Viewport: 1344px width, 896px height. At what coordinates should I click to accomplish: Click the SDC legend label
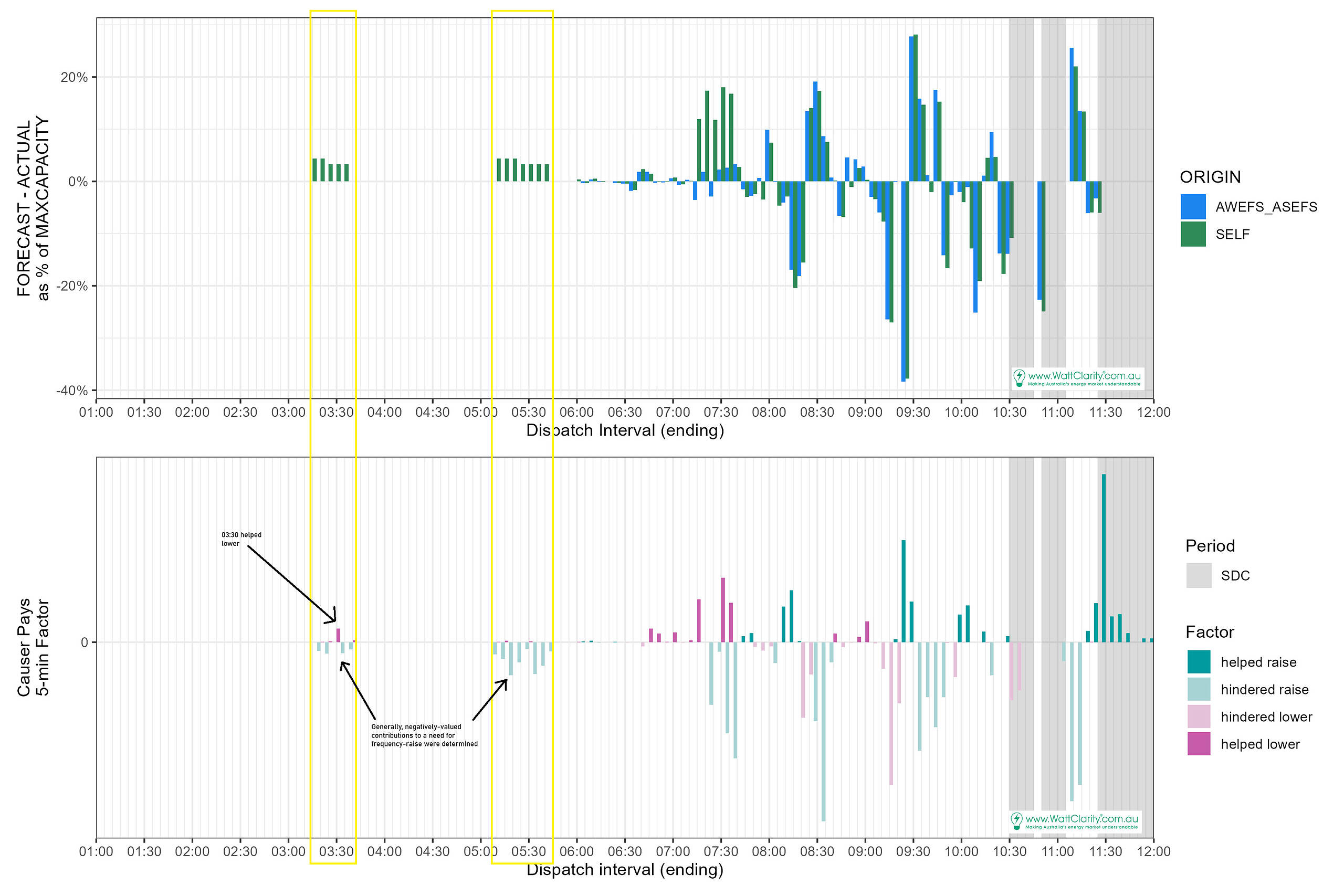click(x=1235, y=575)
